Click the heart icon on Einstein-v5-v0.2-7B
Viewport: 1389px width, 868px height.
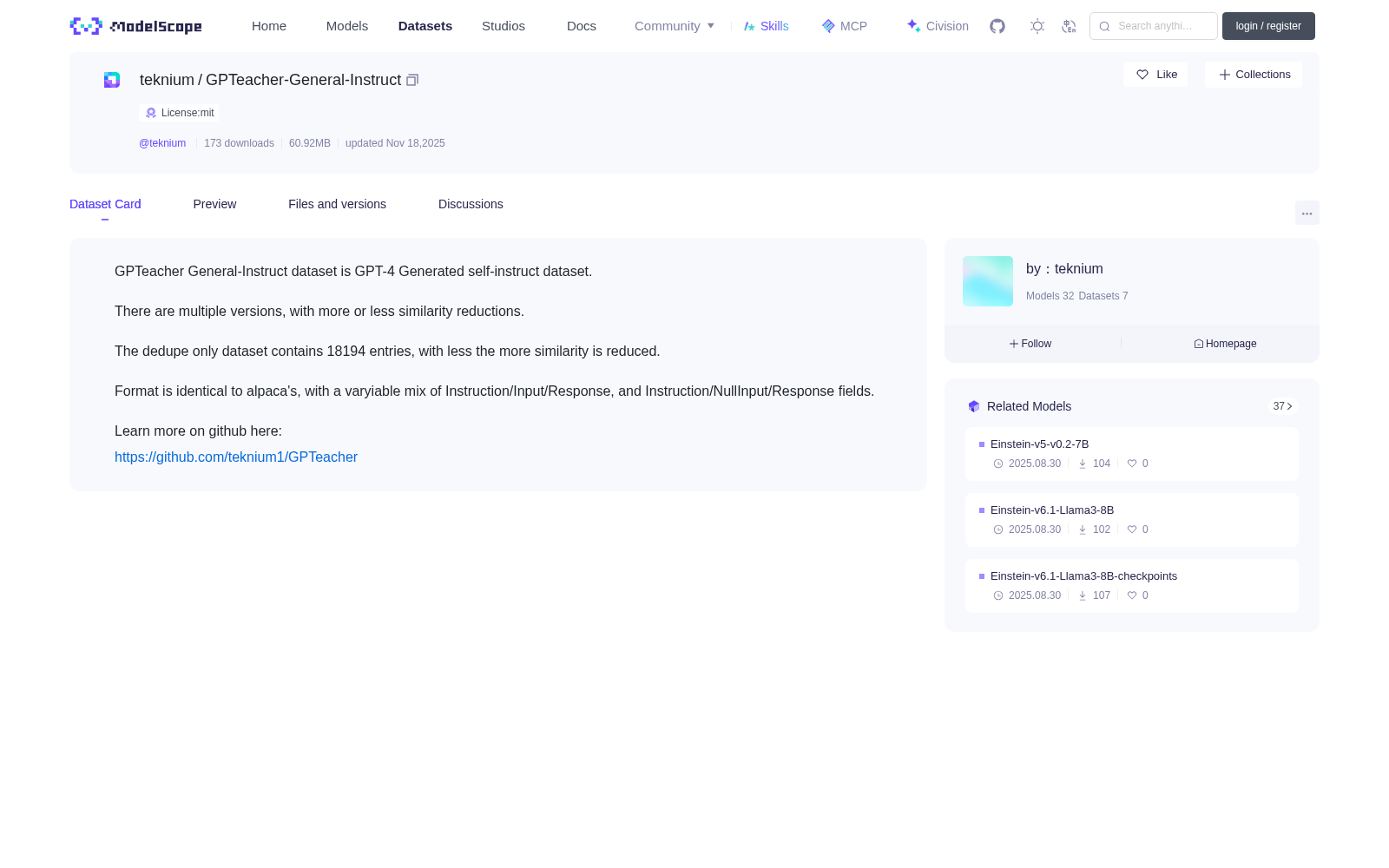[x=1132, y=464]
